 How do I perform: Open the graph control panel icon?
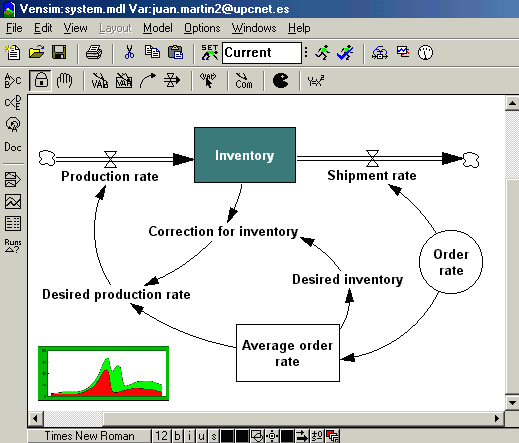coord(403,53)
